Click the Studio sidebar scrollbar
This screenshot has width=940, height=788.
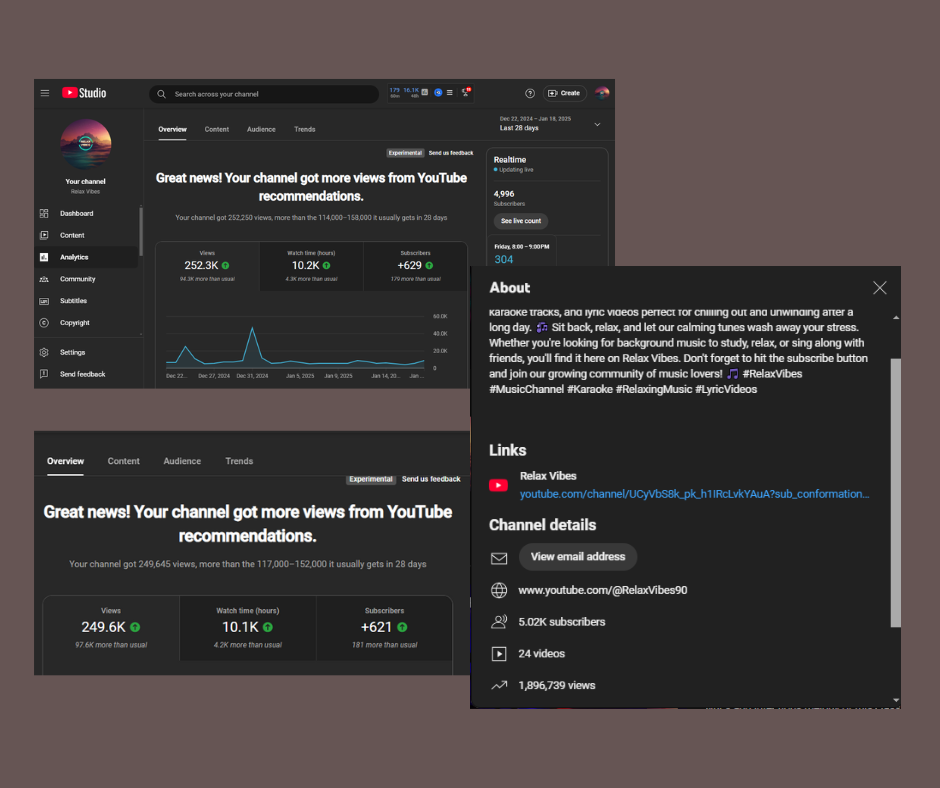(141, 231)
